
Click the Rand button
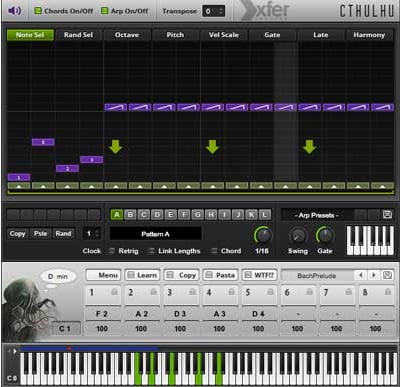(x=63, y=234)
